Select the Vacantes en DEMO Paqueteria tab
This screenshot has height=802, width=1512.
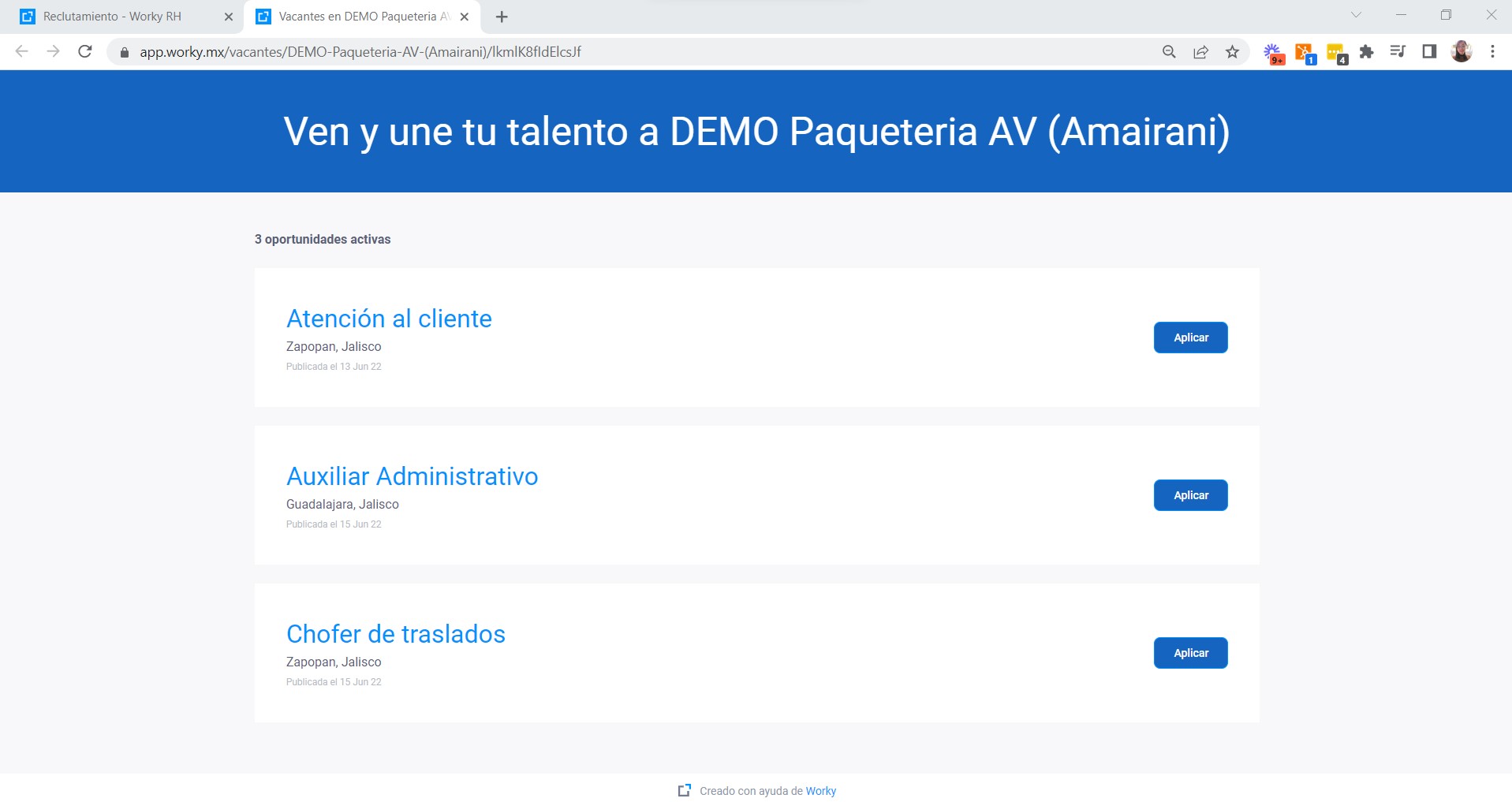click(x=363, y=17)
